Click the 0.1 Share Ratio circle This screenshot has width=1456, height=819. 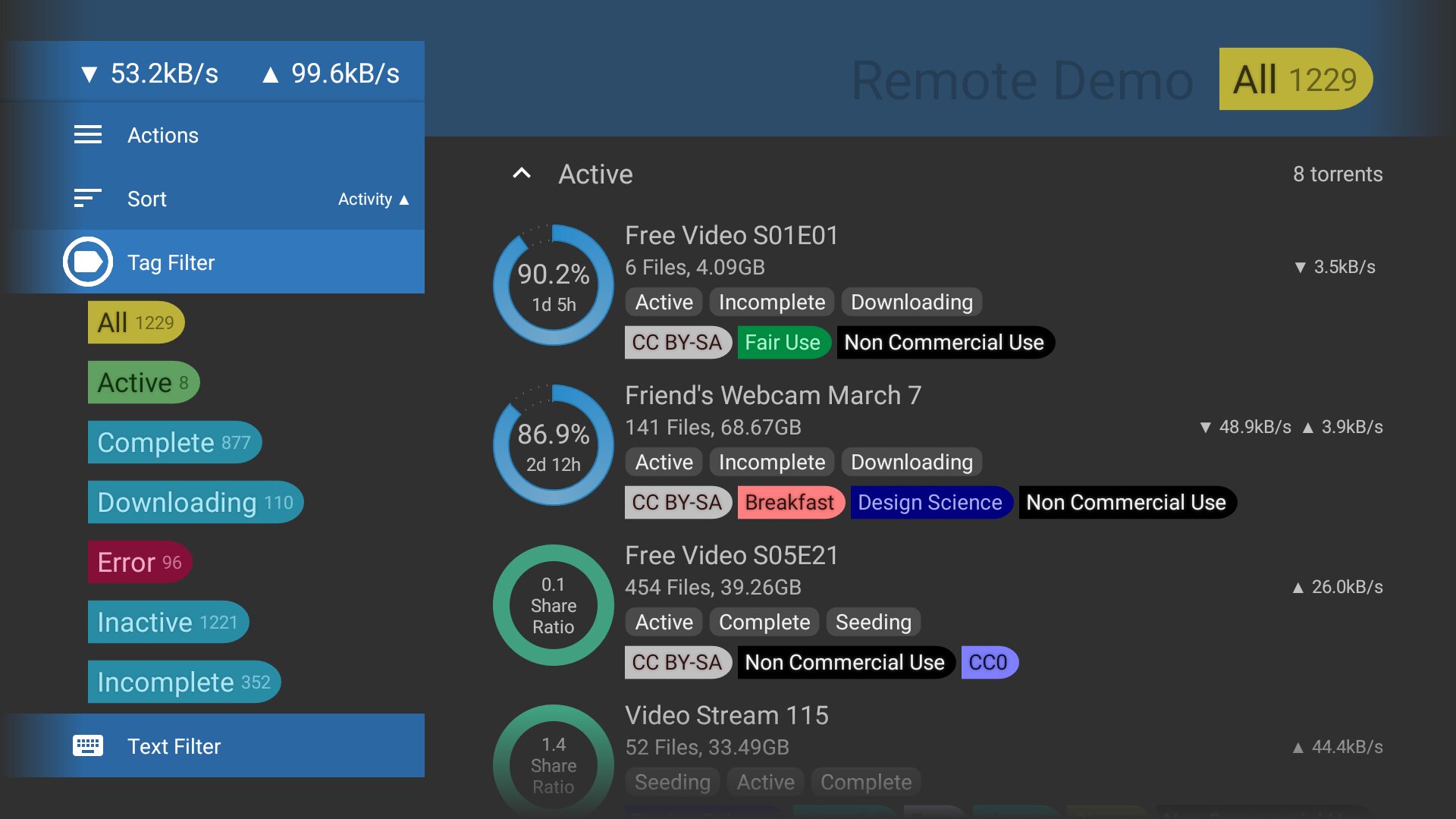coord(554,605)
